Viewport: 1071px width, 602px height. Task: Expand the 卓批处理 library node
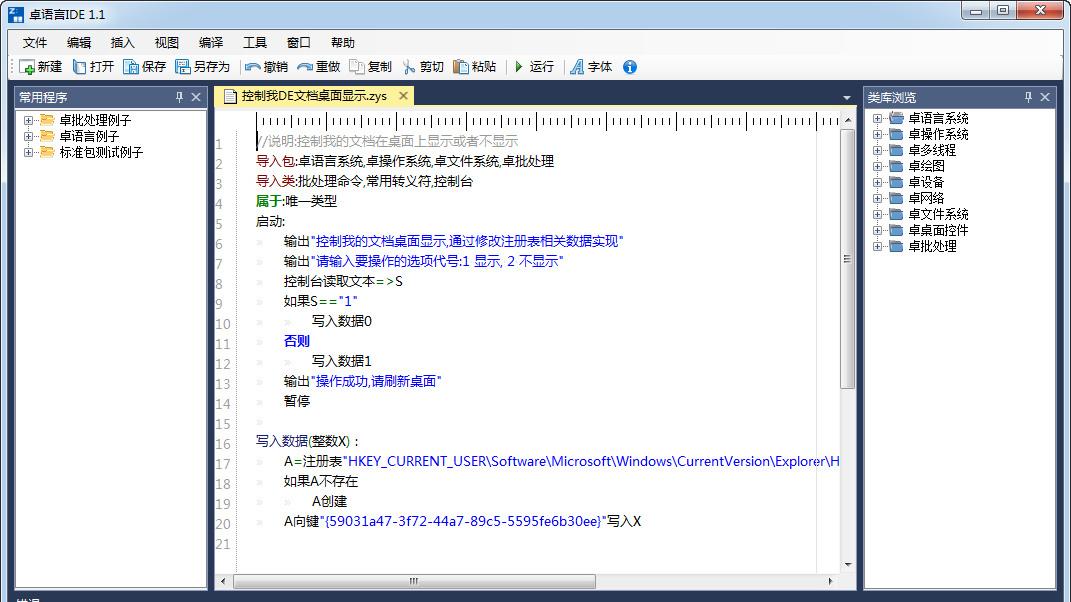pyautogui.click(x=877, y=247)
